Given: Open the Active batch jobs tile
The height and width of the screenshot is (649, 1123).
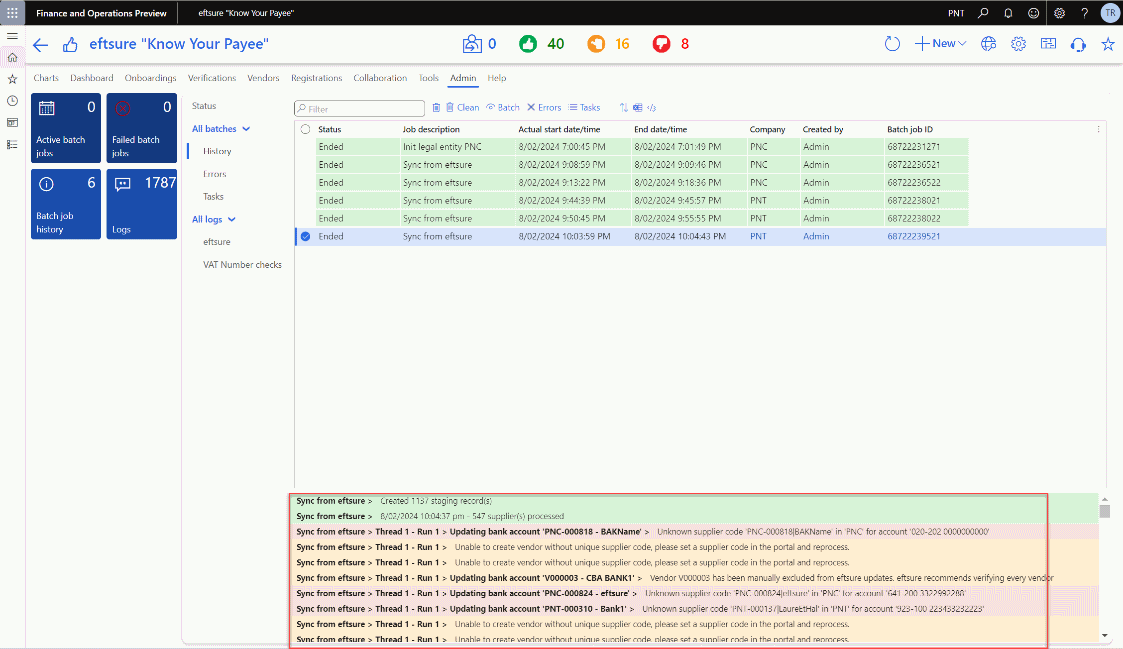Looking at the screenshot, I should (x=66, y=128).
